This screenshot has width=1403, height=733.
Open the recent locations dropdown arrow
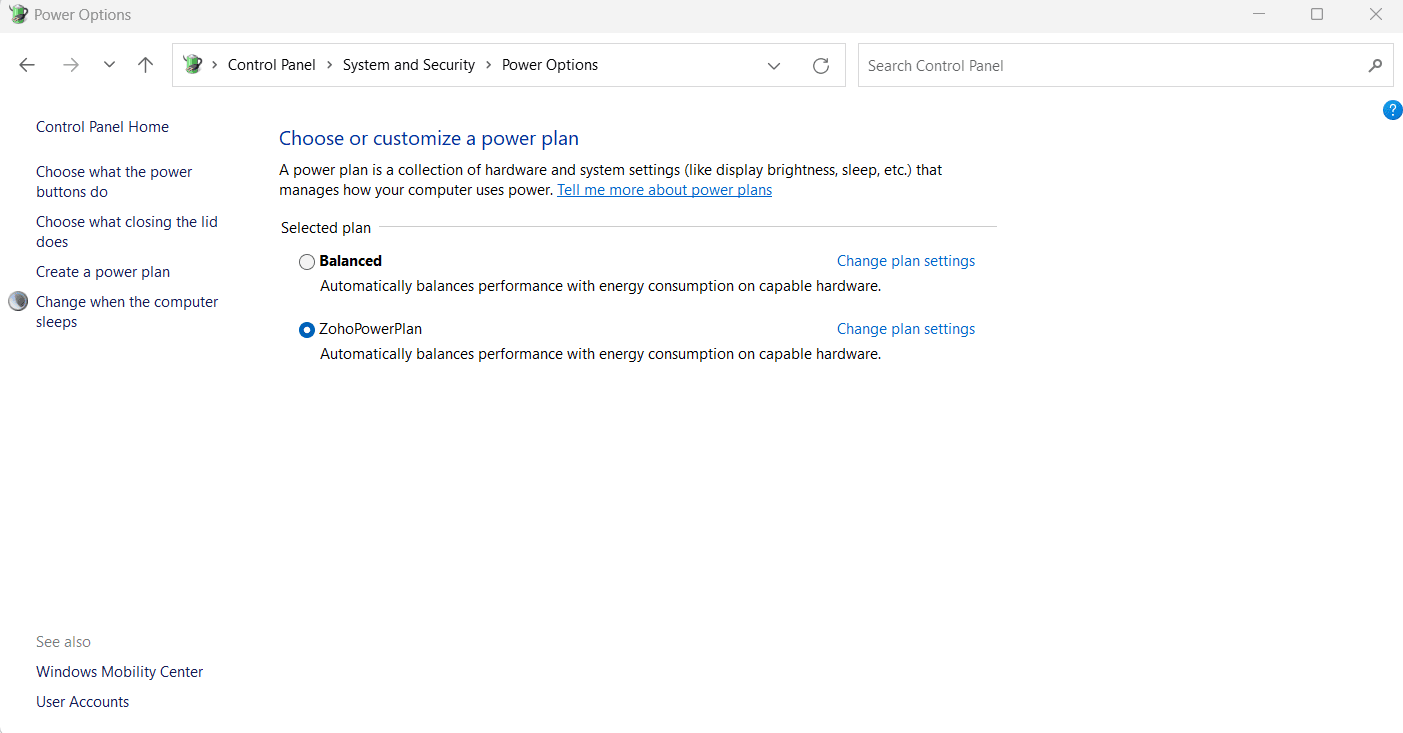(x=109, y=65)
